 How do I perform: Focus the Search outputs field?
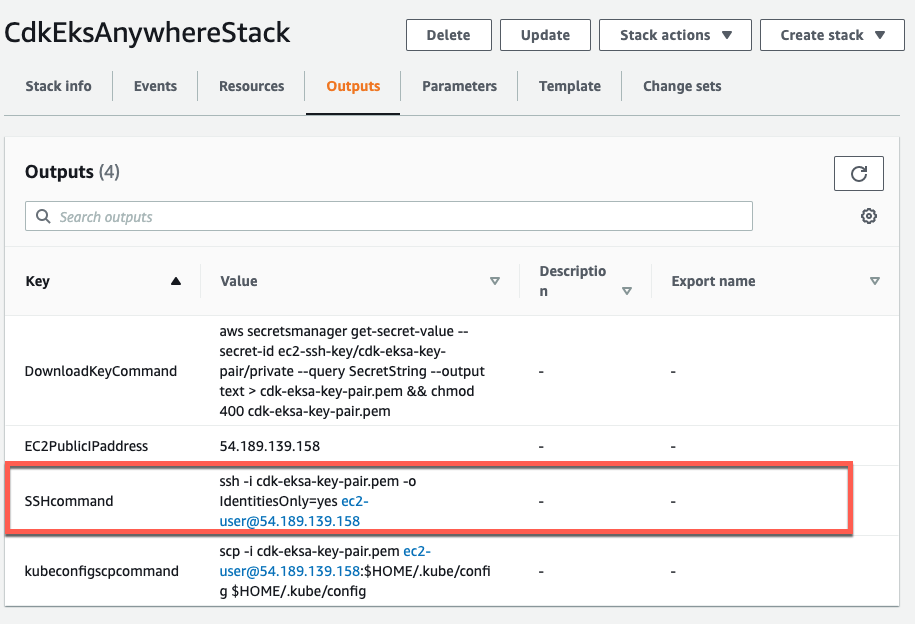pyautogui.click(x=389, y=217)
